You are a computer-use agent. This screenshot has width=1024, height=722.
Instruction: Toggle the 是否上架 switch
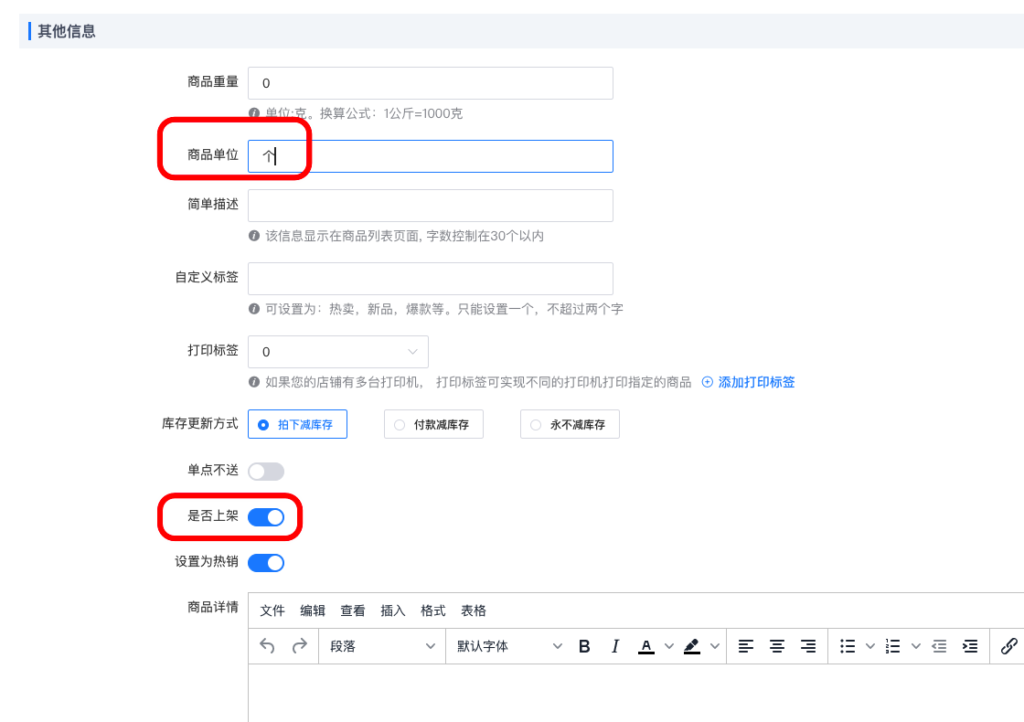coord(264,517)
